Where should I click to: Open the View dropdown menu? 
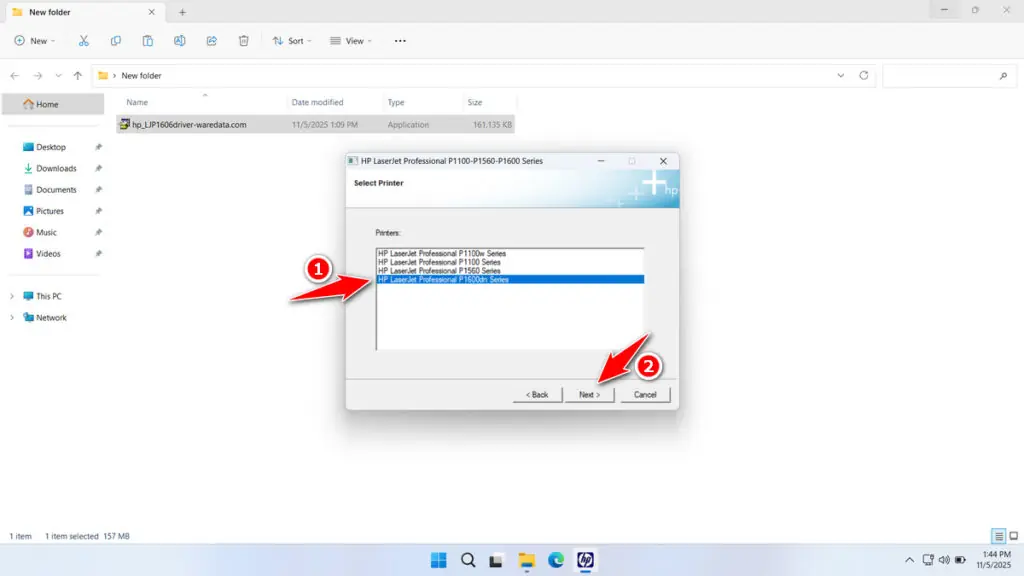coord(351,40)
